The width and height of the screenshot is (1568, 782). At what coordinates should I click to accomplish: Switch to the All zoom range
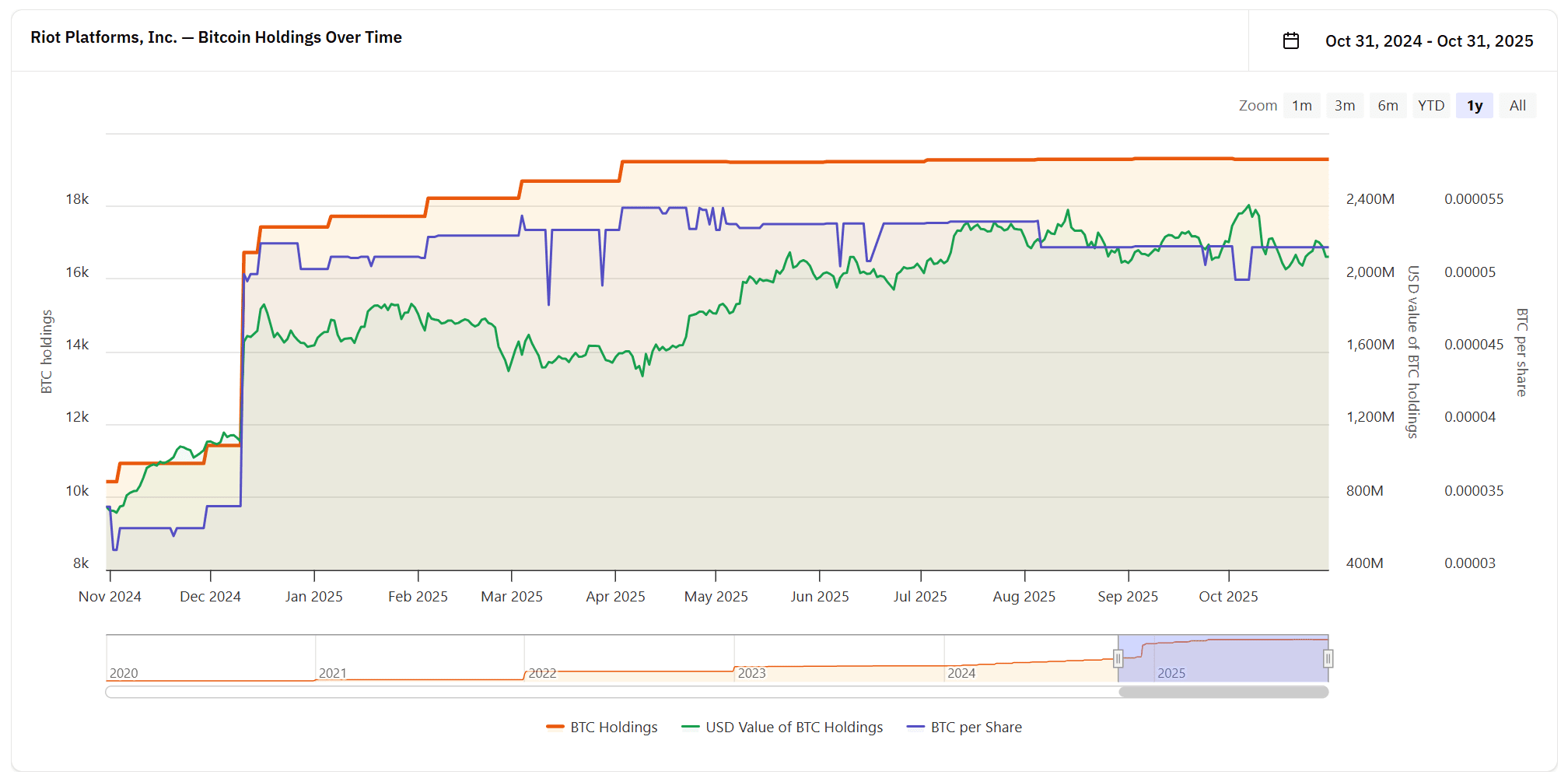coord(1517,105)
